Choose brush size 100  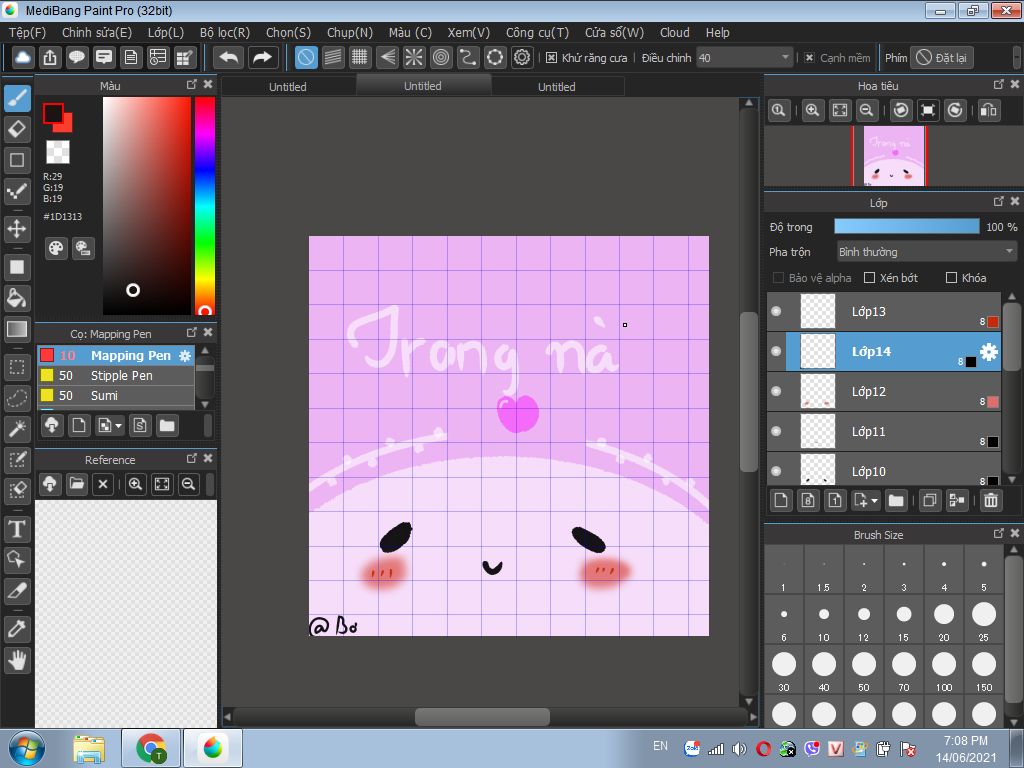click(944, 669)
